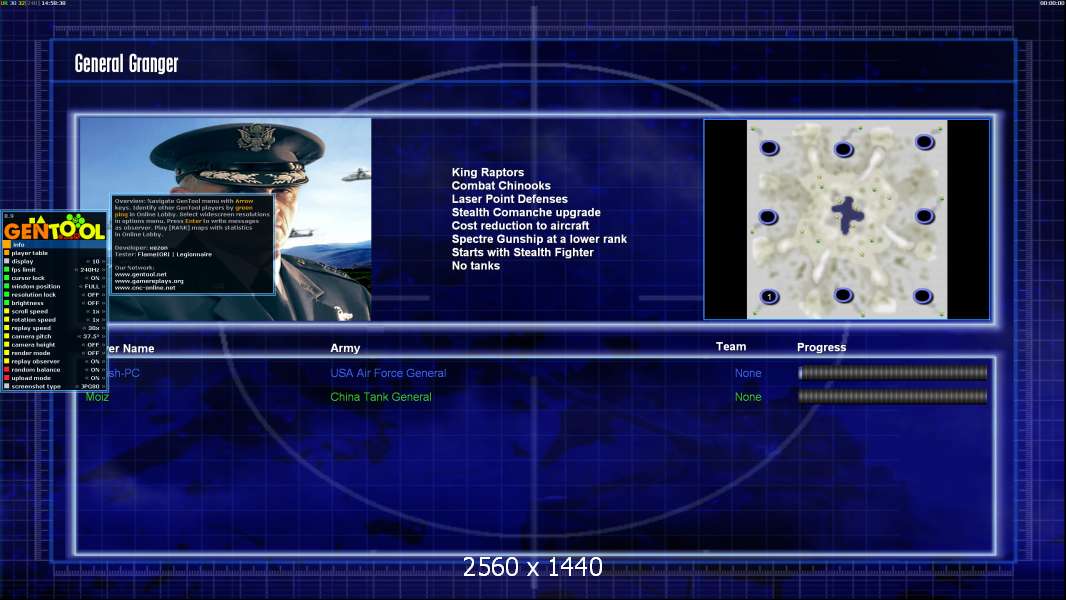Change the camera pitch 37.5° value
Image resolution: width=1066 pixels, height=600 pixels.
pyautogui.click(x=91, y=336)
